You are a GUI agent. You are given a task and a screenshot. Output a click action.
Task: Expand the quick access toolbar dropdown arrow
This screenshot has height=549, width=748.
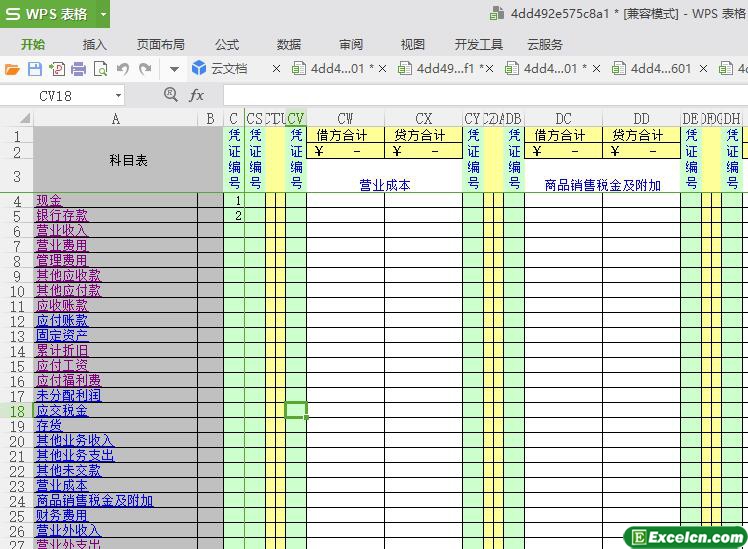click(173, 69)
